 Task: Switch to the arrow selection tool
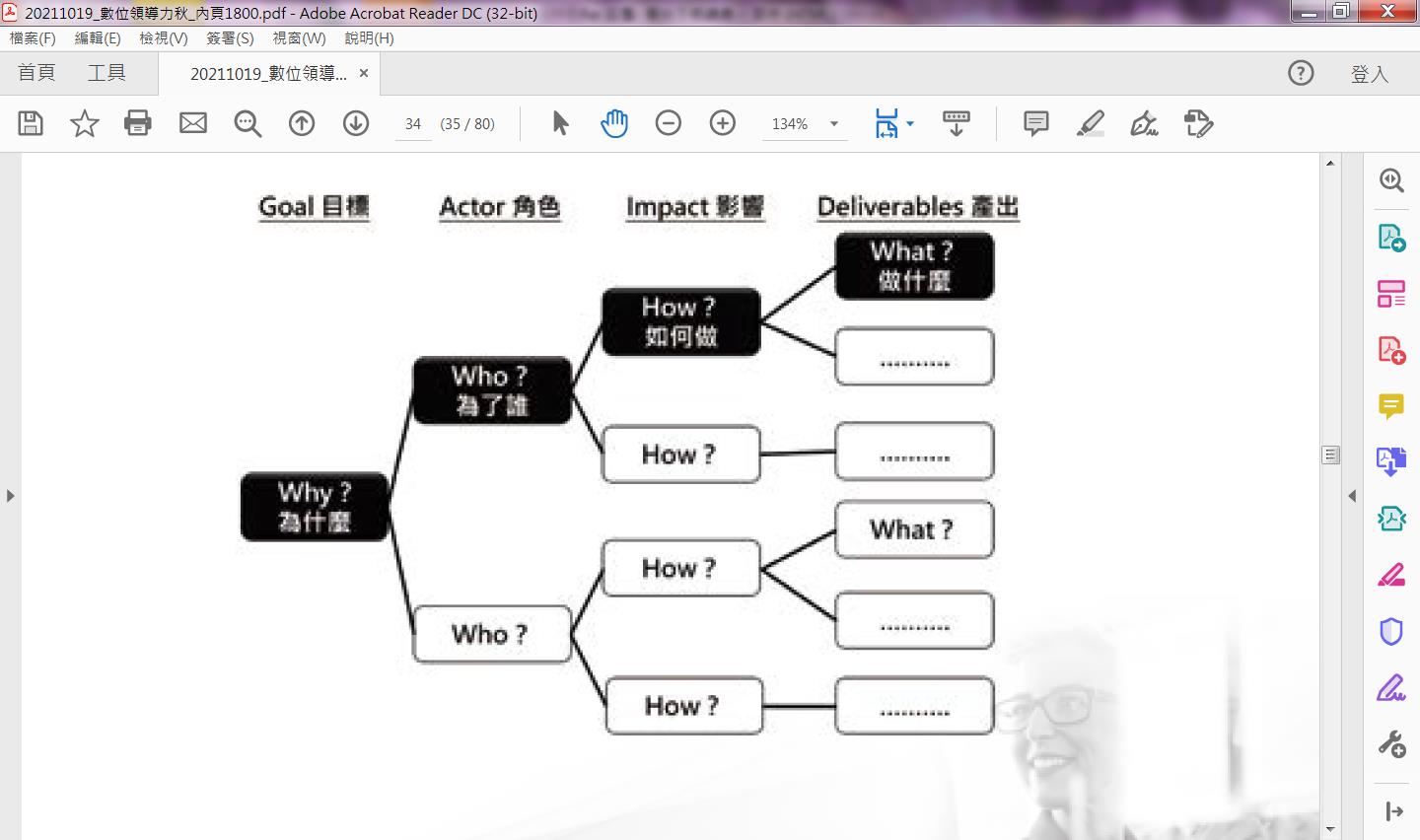560,123
